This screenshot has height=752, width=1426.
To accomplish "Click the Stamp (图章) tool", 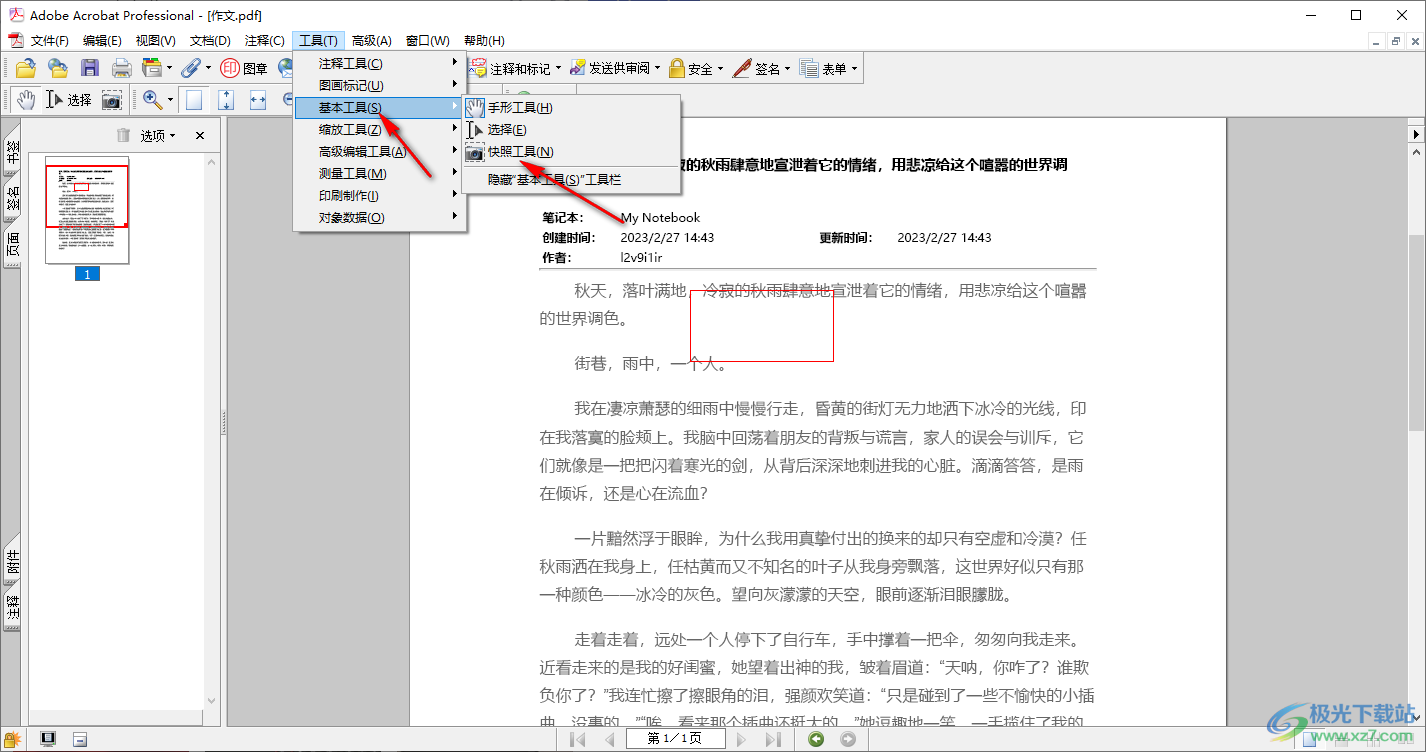I will click(243, 68).
